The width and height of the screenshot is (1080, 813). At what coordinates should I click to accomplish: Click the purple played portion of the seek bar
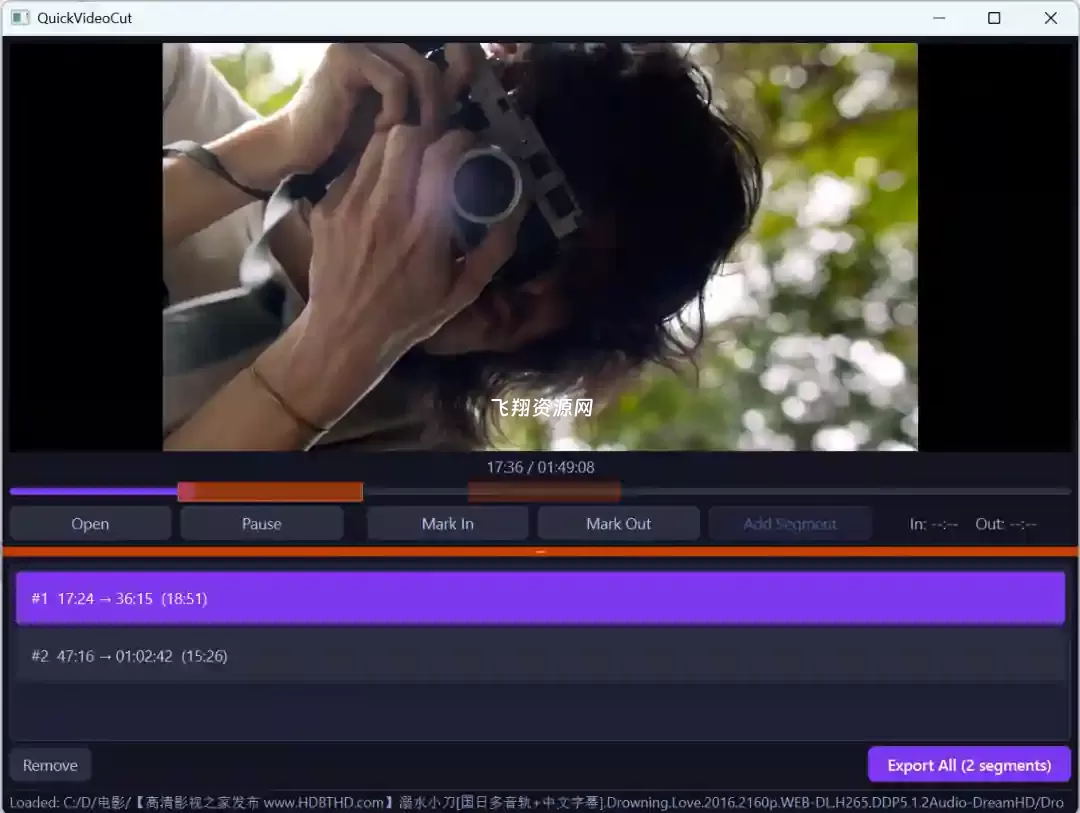coord(94,491)
